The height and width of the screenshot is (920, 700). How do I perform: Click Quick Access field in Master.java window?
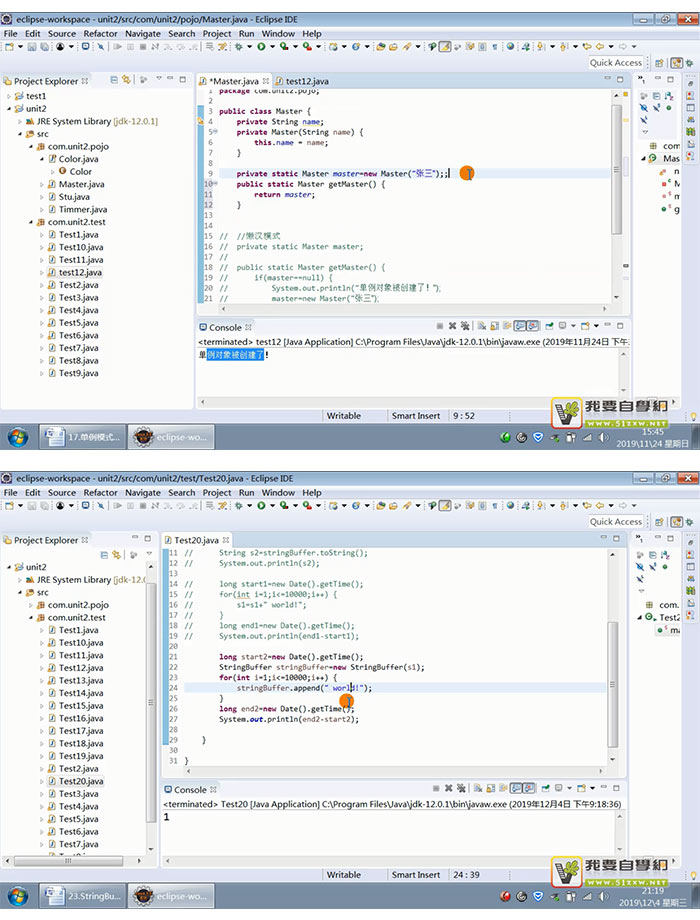click(616, 63)
